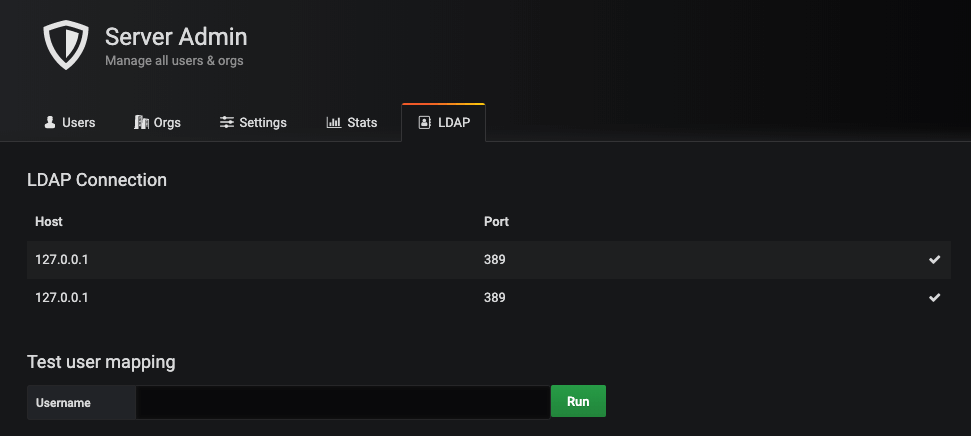The width and height of the screenshot is (971, 436).
Task: Open the Orgs tab
Action: (x=167, y=123)
